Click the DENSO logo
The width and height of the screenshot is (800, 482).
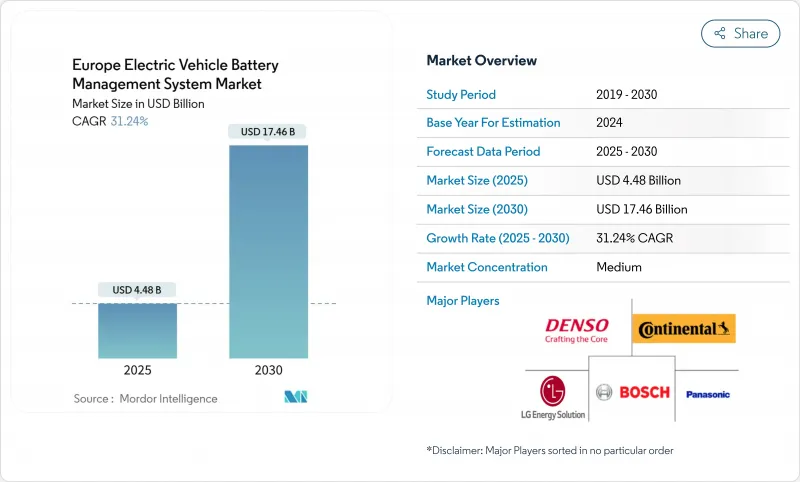tap(577, 329)
